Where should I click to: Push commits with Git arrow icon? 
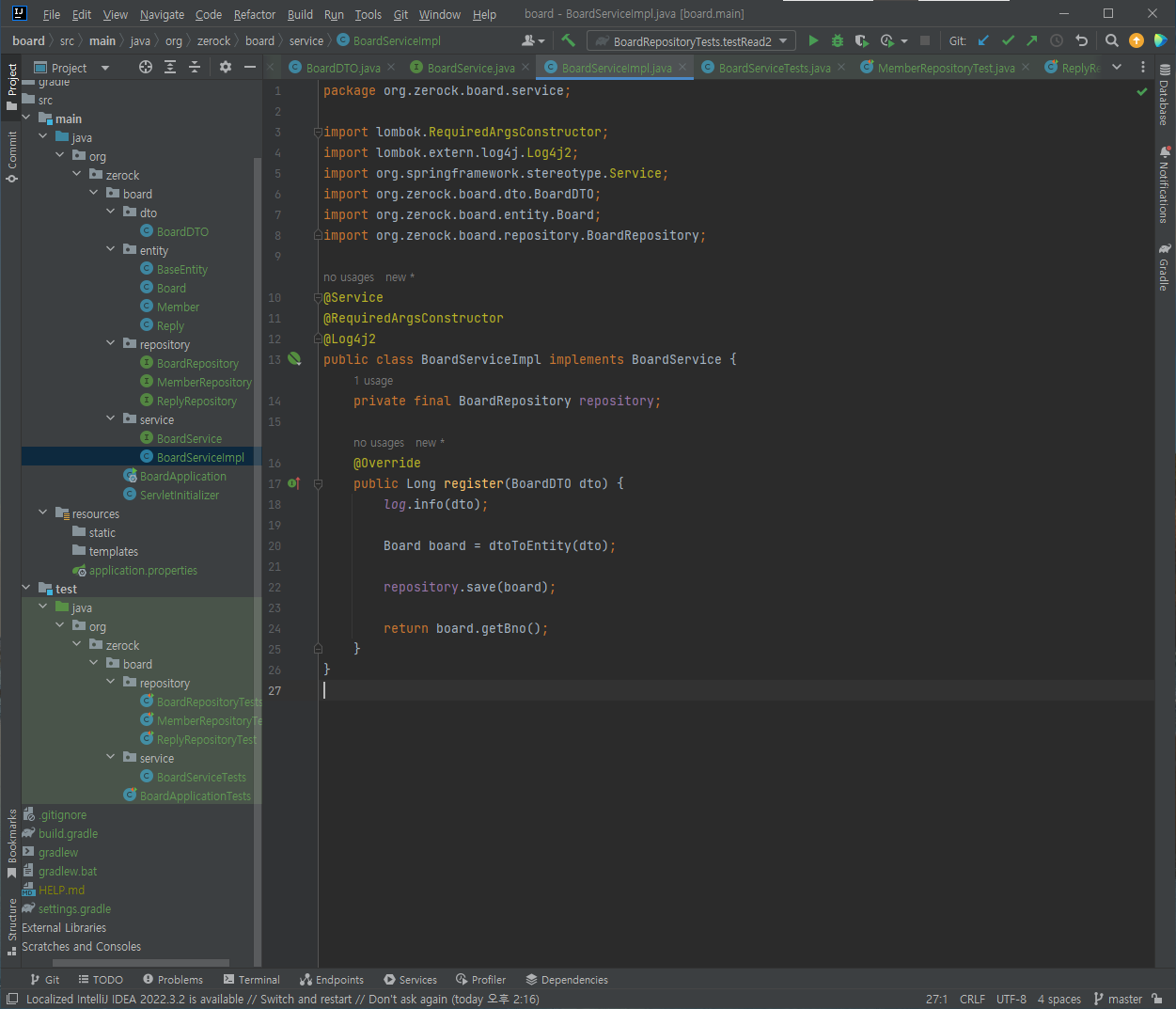[1032, 40]
